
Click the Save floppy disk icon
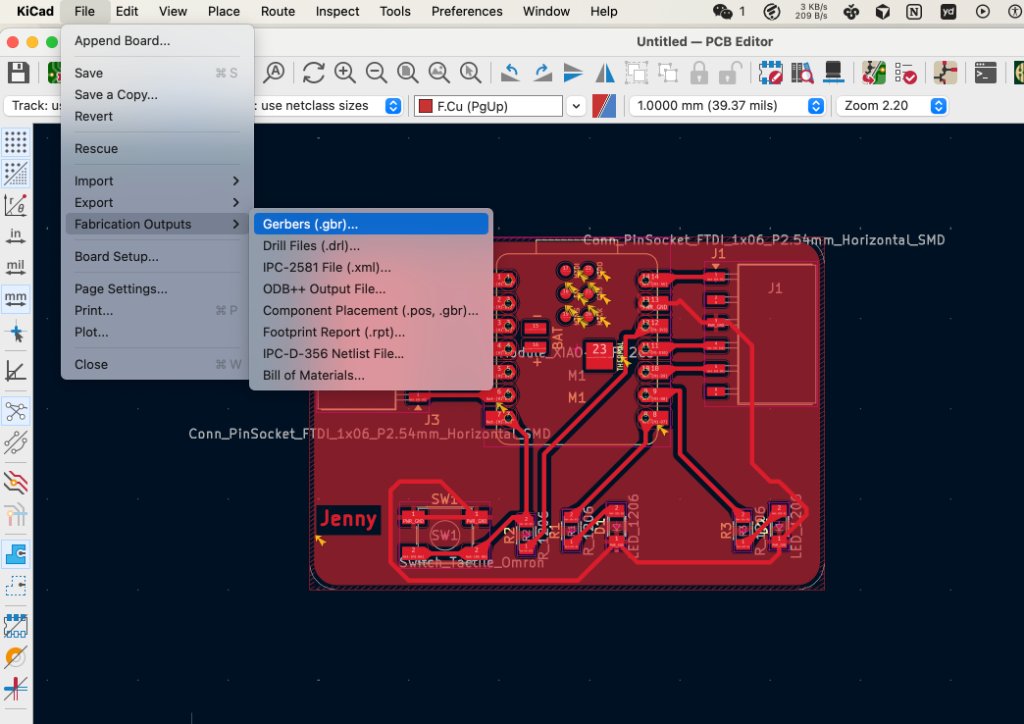coord(18,72)
